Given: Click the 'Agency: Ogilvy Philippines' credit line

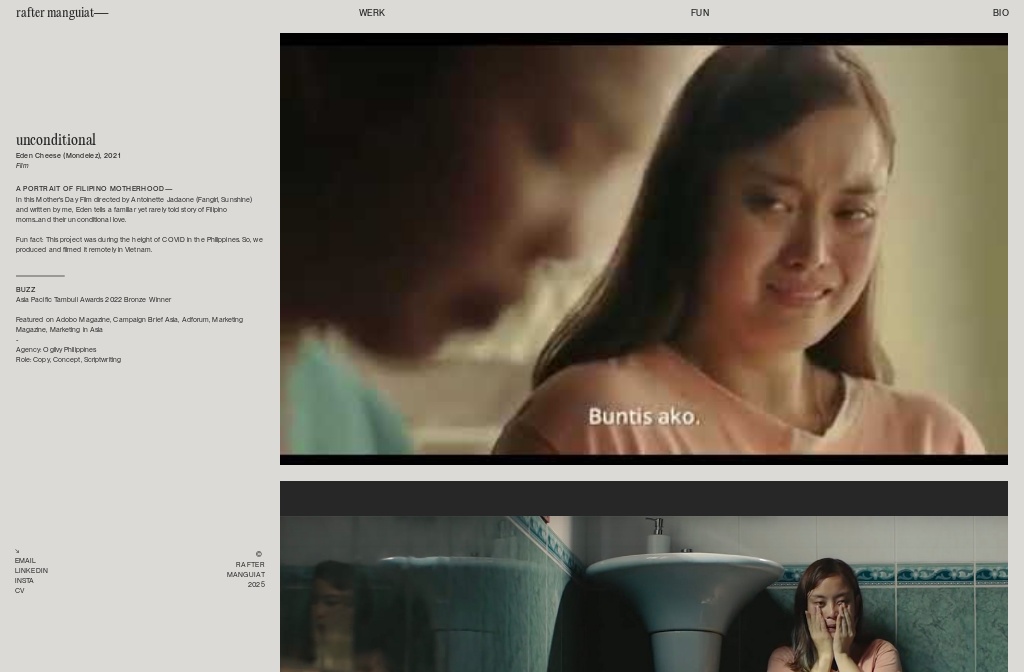Looking at the screenshot, I should click(x=56, y=350).
